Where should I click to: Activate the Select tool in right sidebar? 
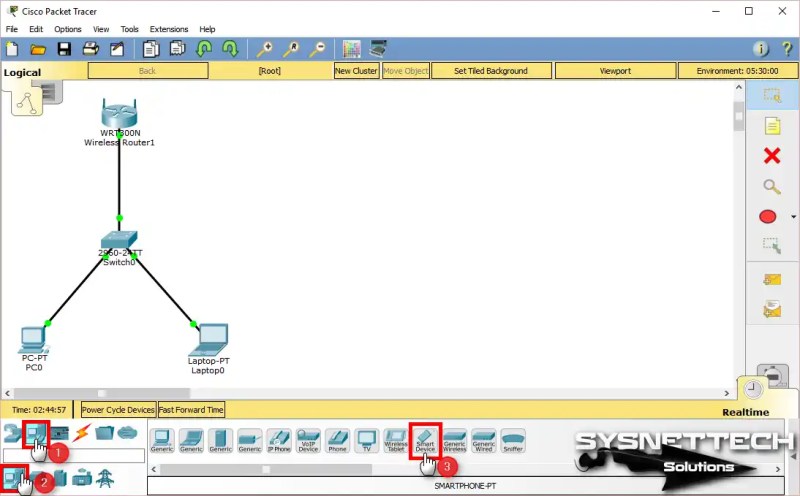772,95
